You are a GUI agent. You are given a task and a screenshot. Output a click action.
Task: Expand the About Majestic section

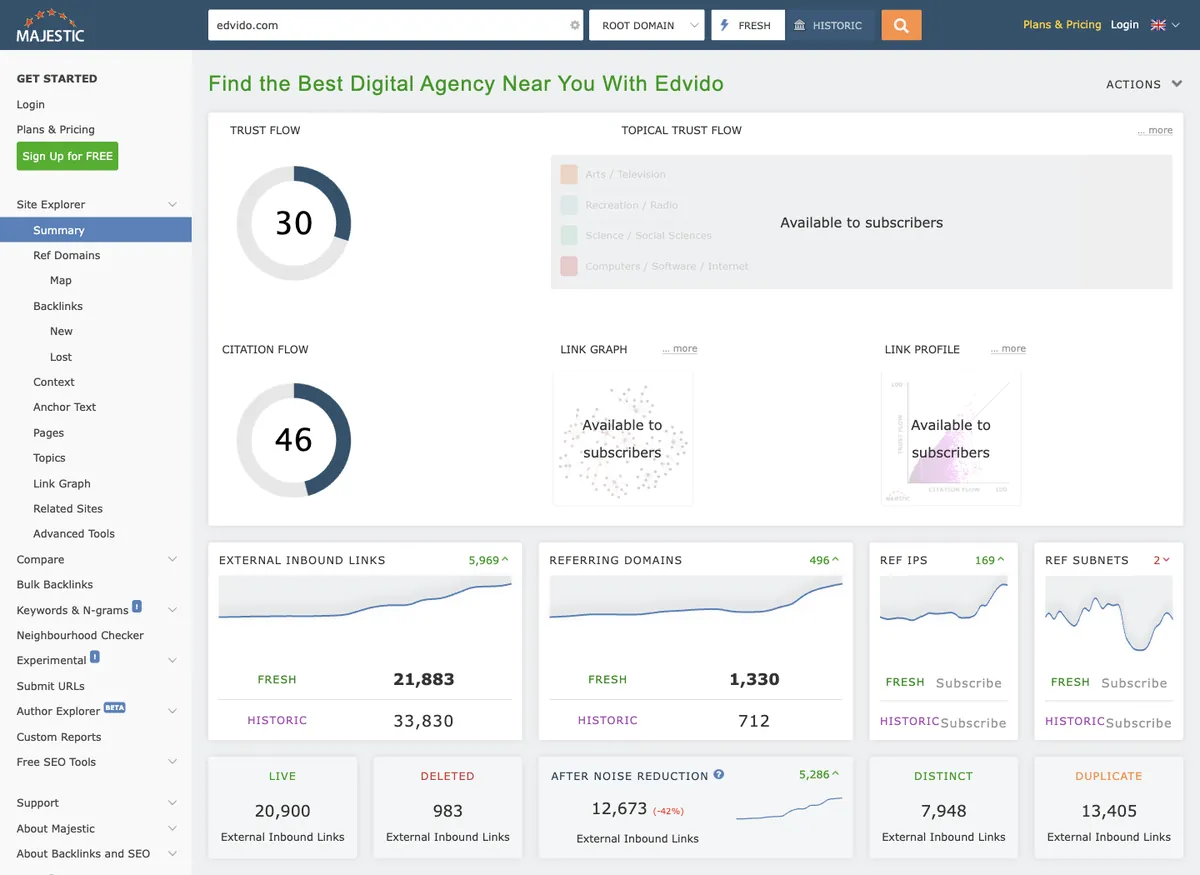(172, 828)
